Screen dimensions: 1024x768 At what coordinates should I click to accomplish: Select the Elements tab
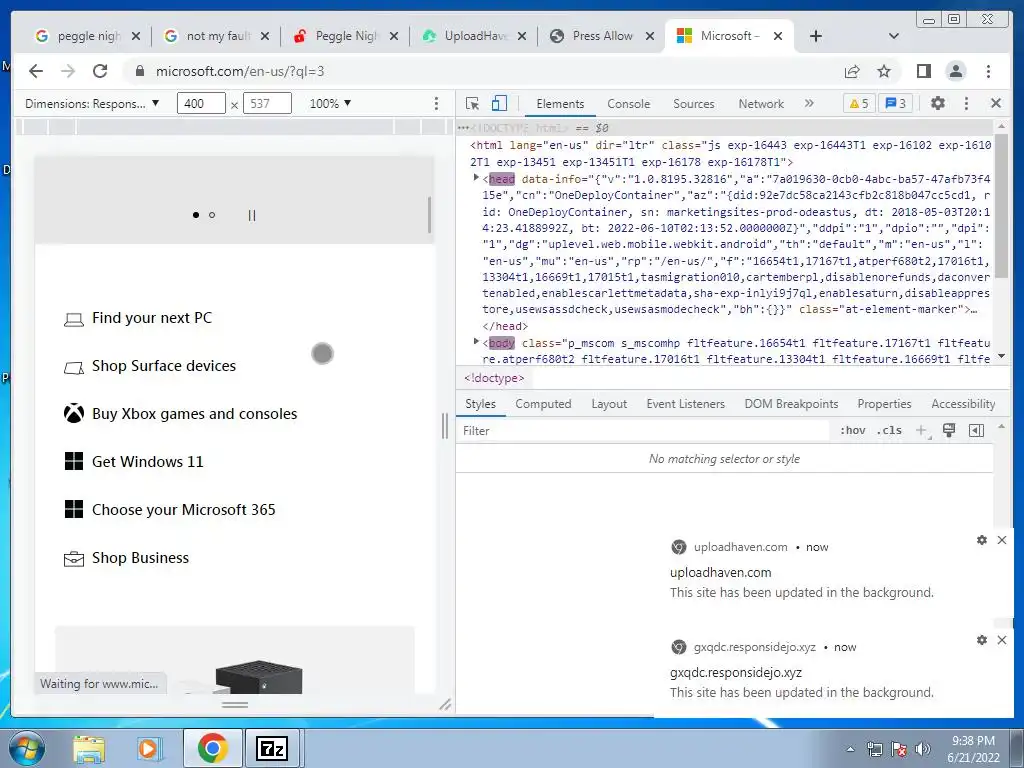560,103
